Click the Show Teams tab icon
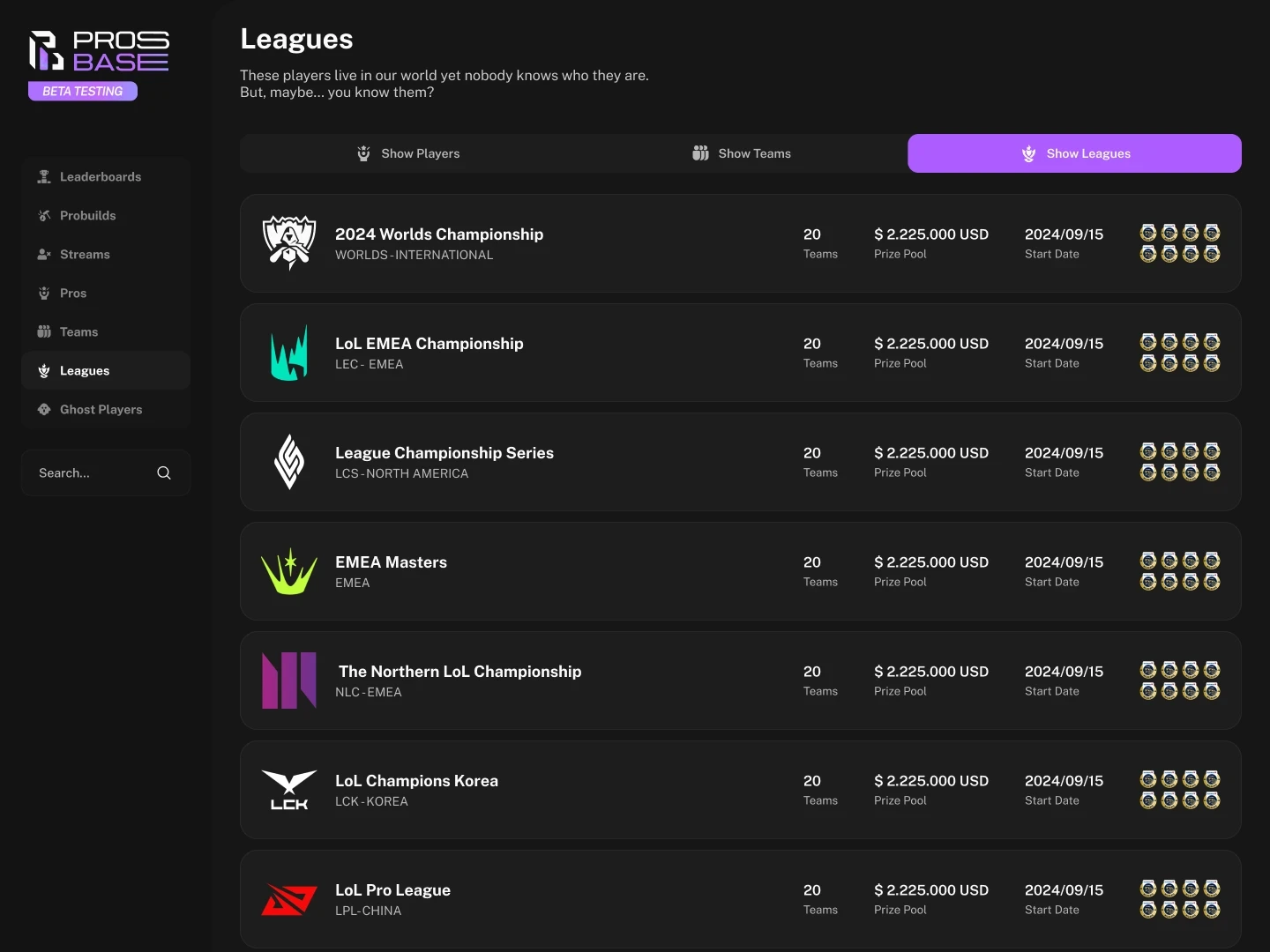 (x=700, y=153)
